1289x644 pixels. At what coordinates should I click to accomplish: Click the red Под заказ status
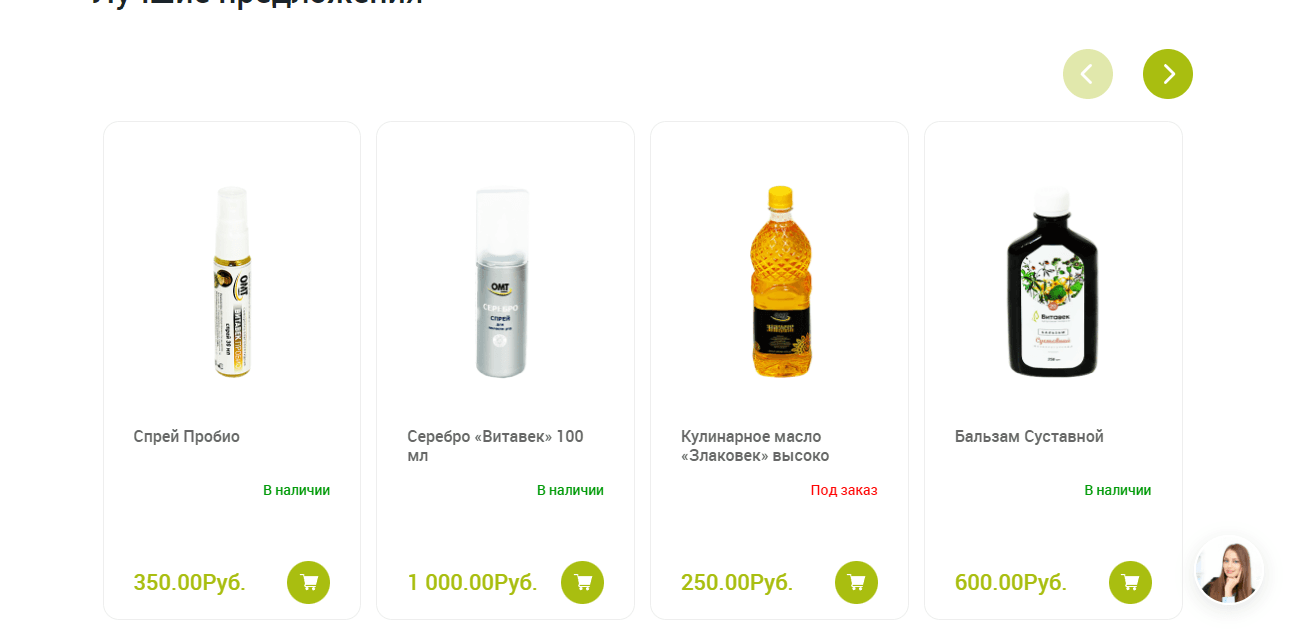pos(844,490)
